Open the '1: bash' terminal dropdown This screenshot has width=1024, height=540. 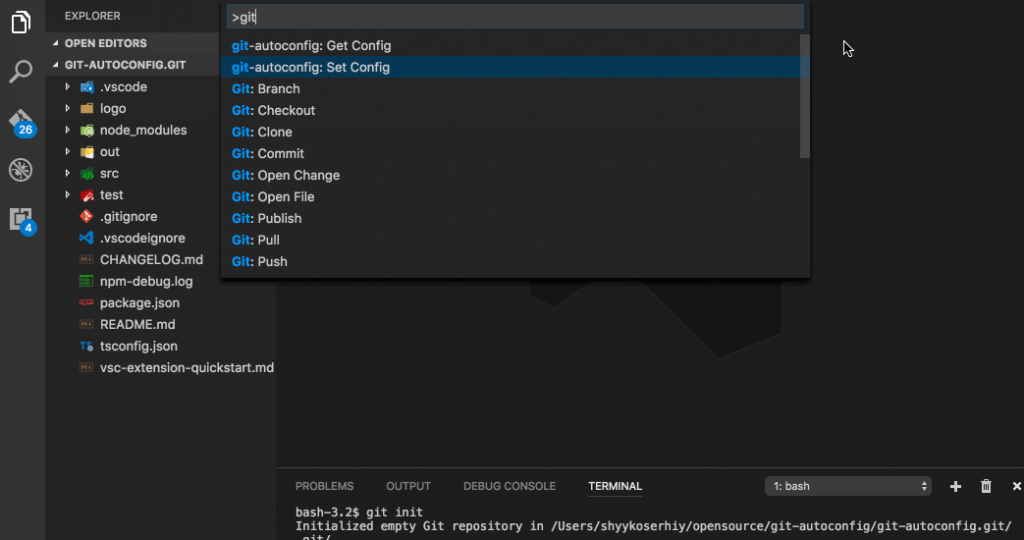coord(848,486)
